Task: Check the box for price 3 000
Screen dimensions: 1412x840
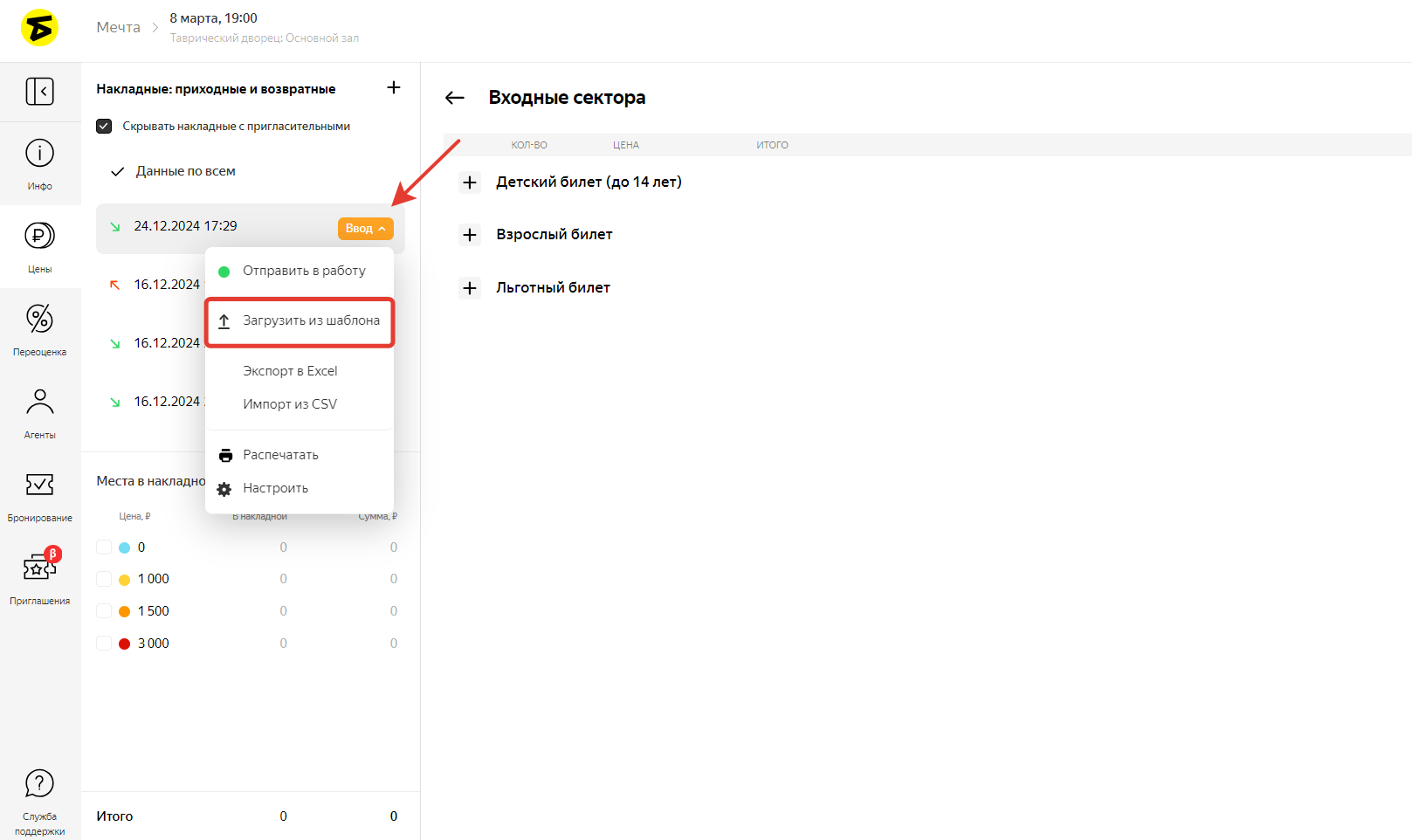Action: click(104, 644)
